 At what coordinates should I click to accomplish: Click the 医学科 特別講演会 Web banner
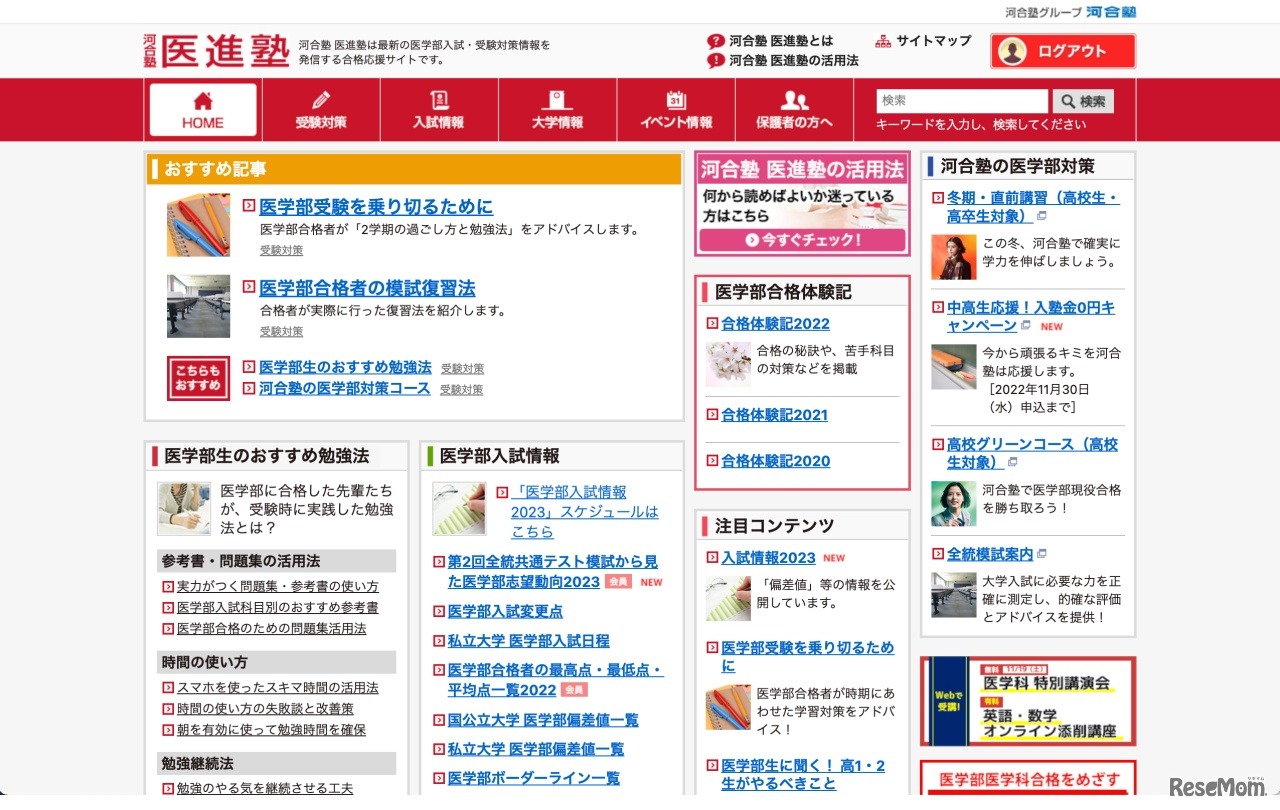click(x=1028, y=701)
